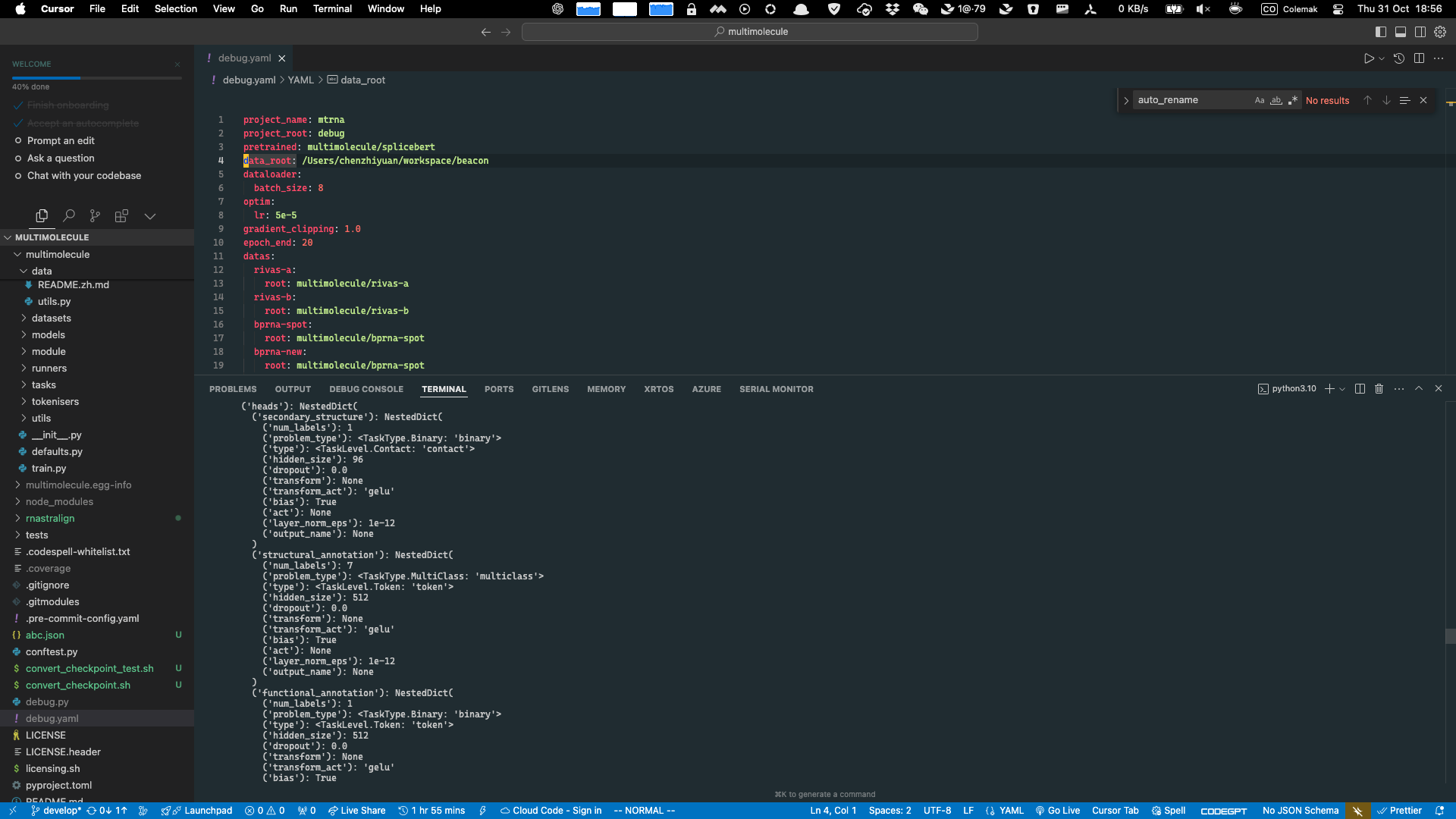Expand the datasets folder in sidebar
This screenshot has width=1456, height=819.
point(52,318)
